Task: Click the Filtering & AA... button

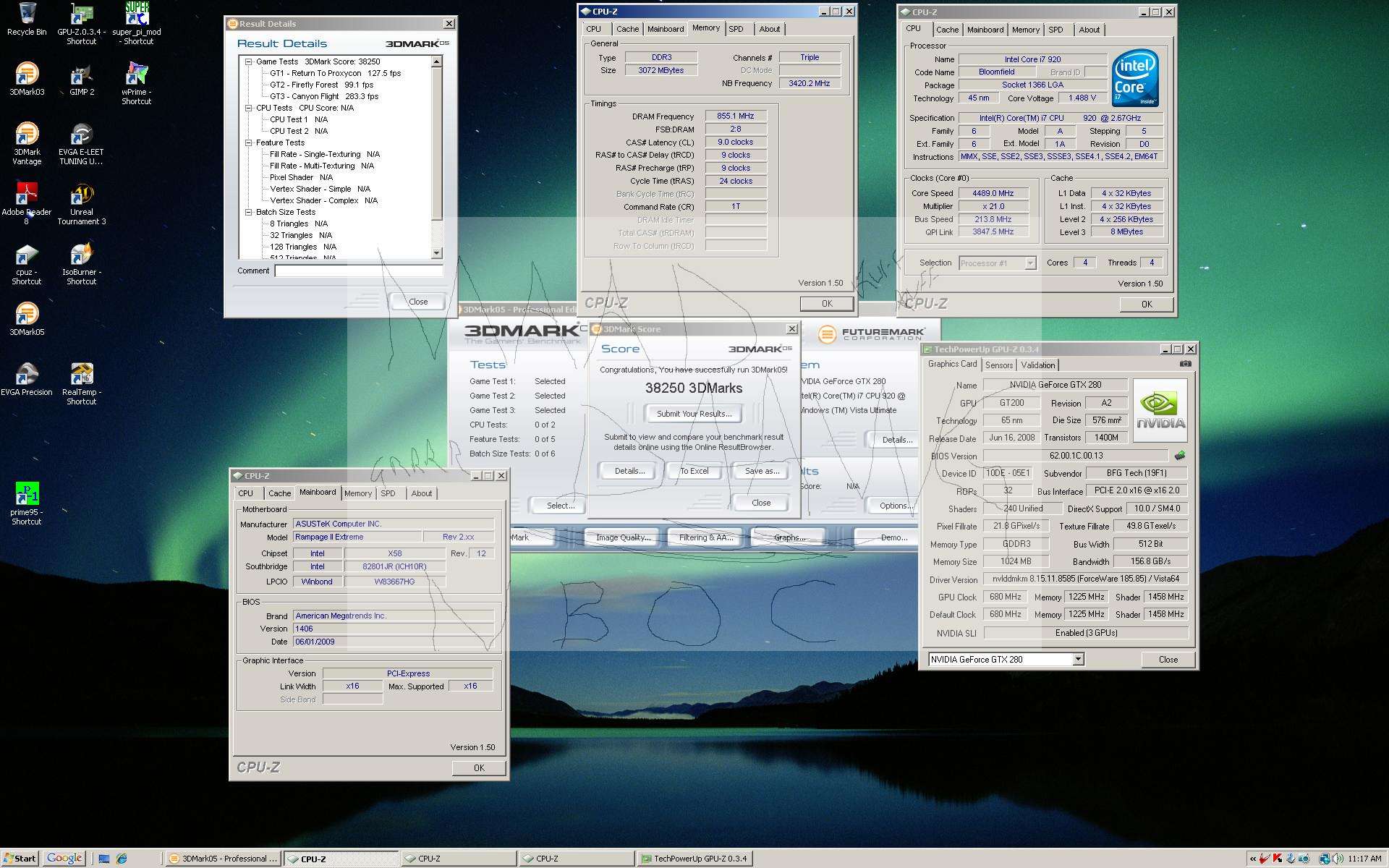Action: coord(705,537)
